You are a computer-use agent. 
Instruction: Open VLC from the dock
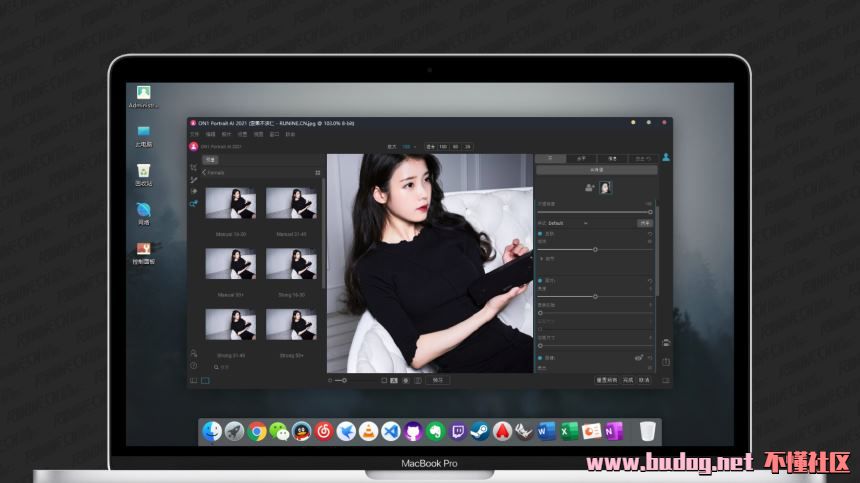tap(368, 431)
